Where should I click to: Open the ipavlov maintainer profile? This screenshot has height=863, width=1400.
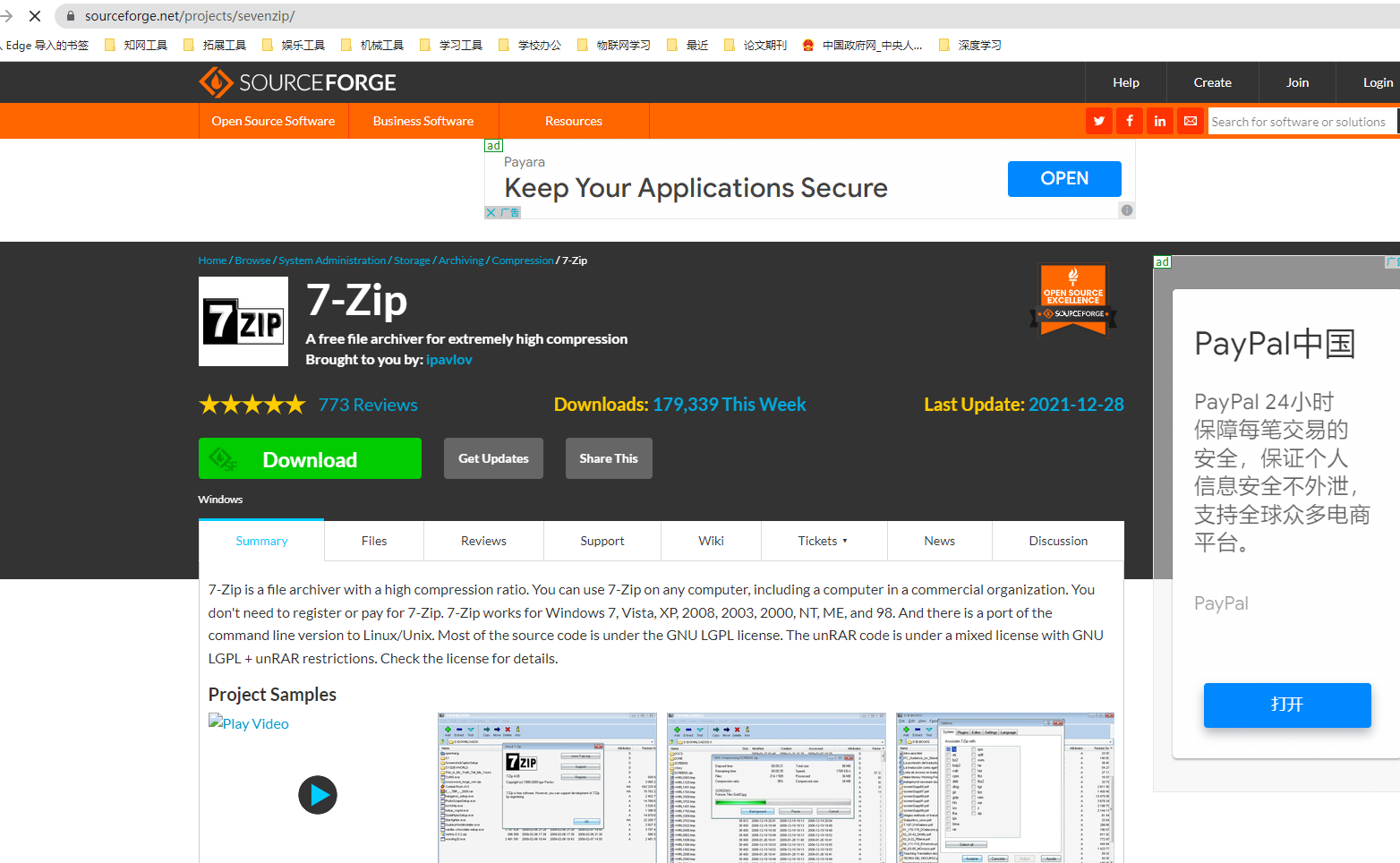coord(448,359)
